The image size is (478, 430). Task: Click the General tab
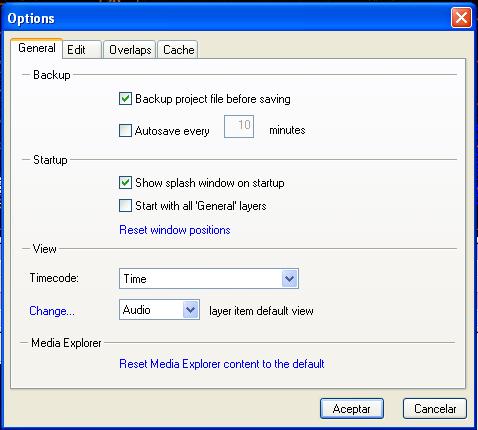coord(37,48)
